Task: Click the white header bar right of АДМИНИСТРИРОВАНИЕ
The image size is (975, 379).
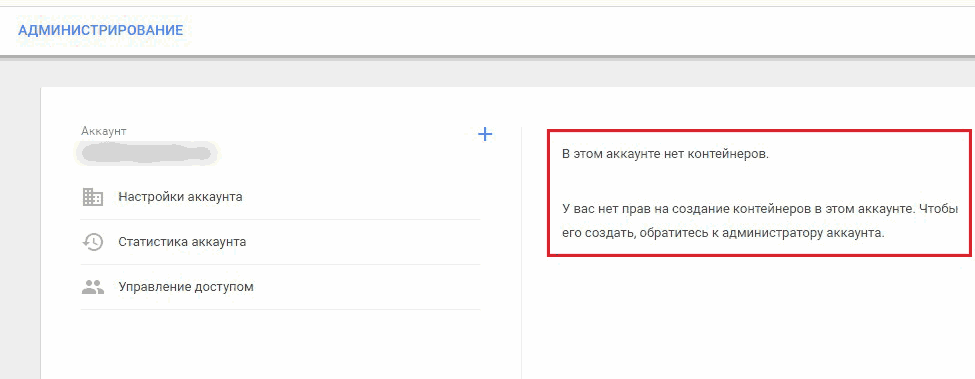Action: point(578,30)
